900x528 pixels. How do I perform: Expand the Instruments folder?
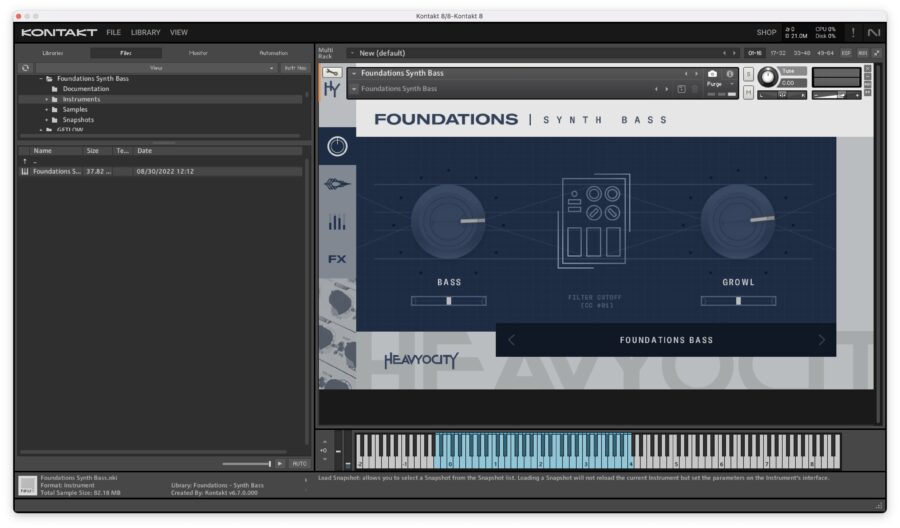pyautogui.click(x=46, y=99)
